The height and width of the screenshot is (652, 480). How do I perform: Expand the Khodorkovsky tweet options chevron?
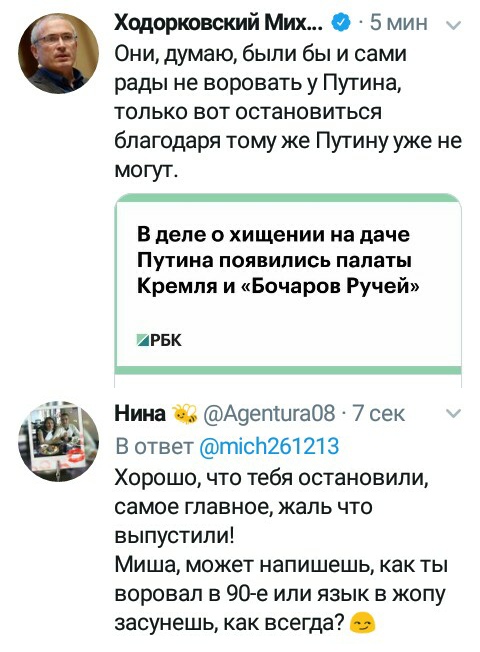coord(453,25)
